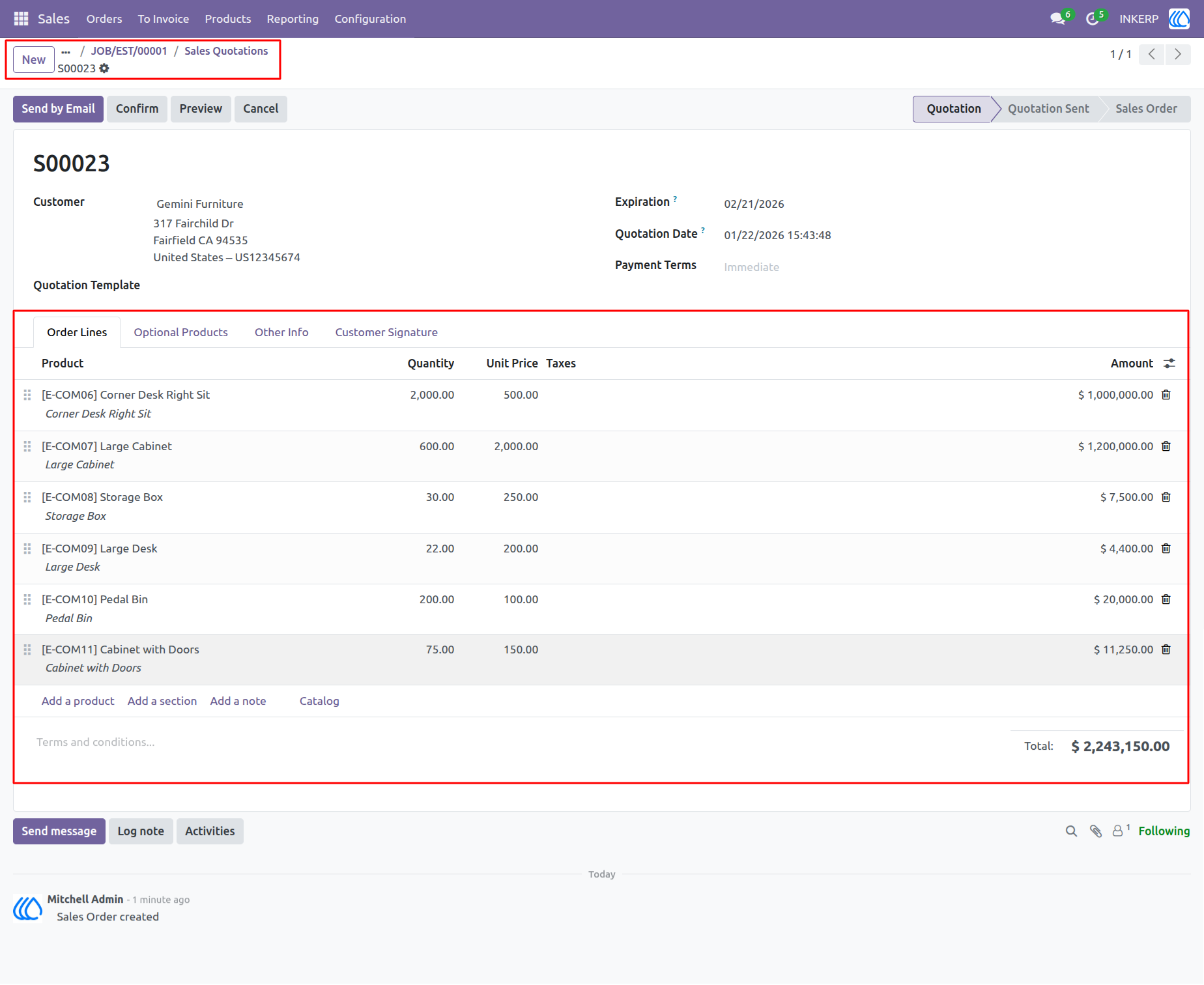1204x985 pixels.
Task: Open the To Invoice menu
Action: click(164, 19)
